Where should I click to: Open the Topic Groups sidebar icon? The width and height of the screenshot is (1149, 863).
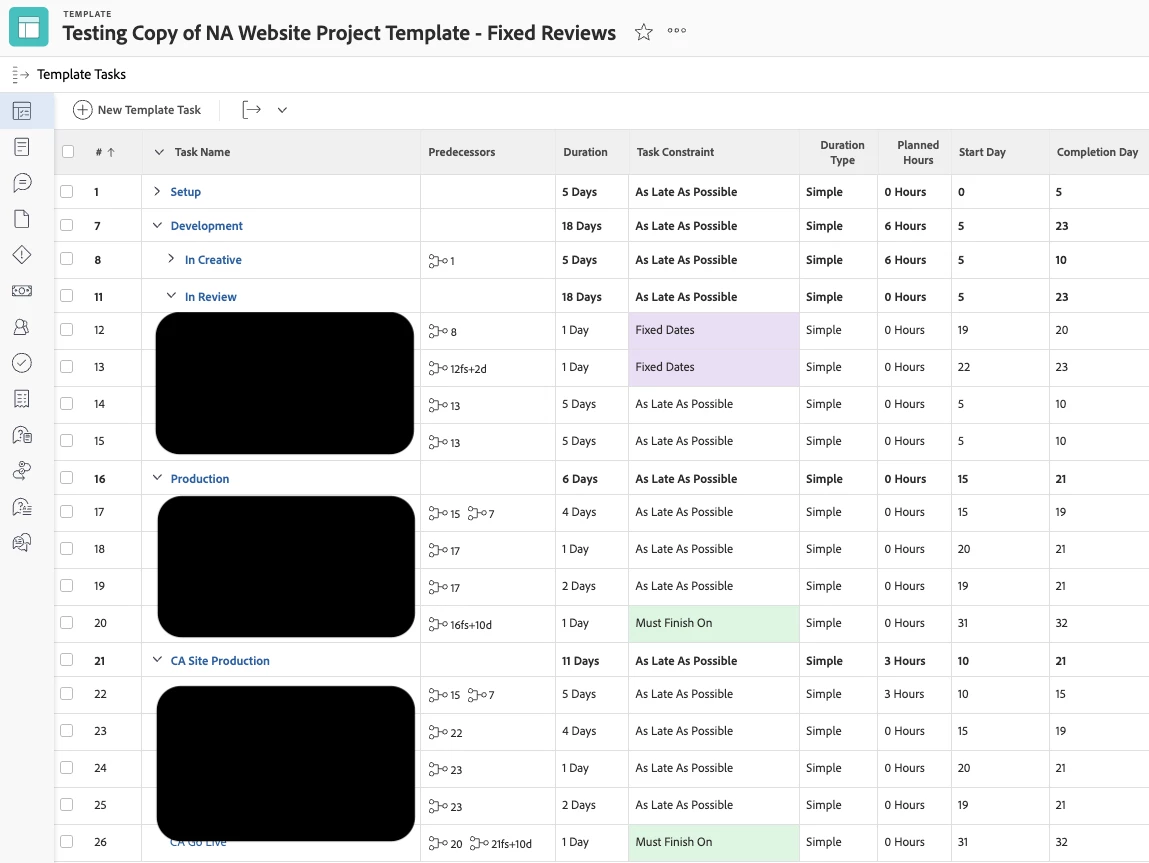(x=22, y=542)
